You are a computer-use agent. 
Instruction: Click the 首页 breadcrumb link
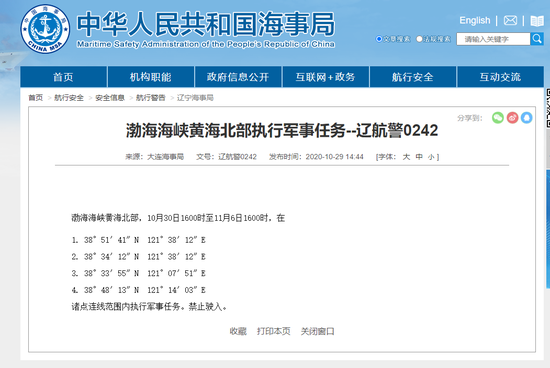[35, 98]
